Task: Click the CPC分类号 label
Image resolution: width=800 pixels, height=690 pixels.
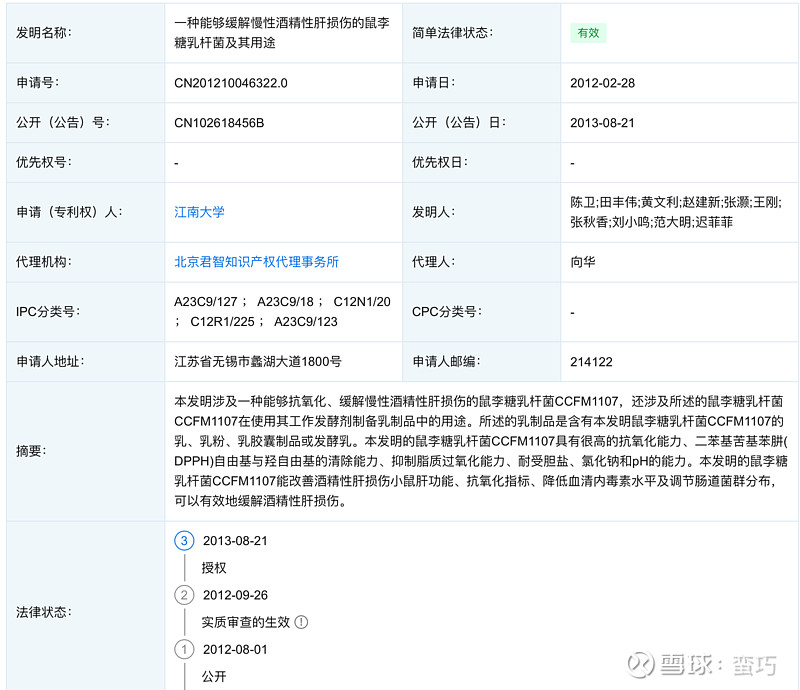Action: (447, 312)
